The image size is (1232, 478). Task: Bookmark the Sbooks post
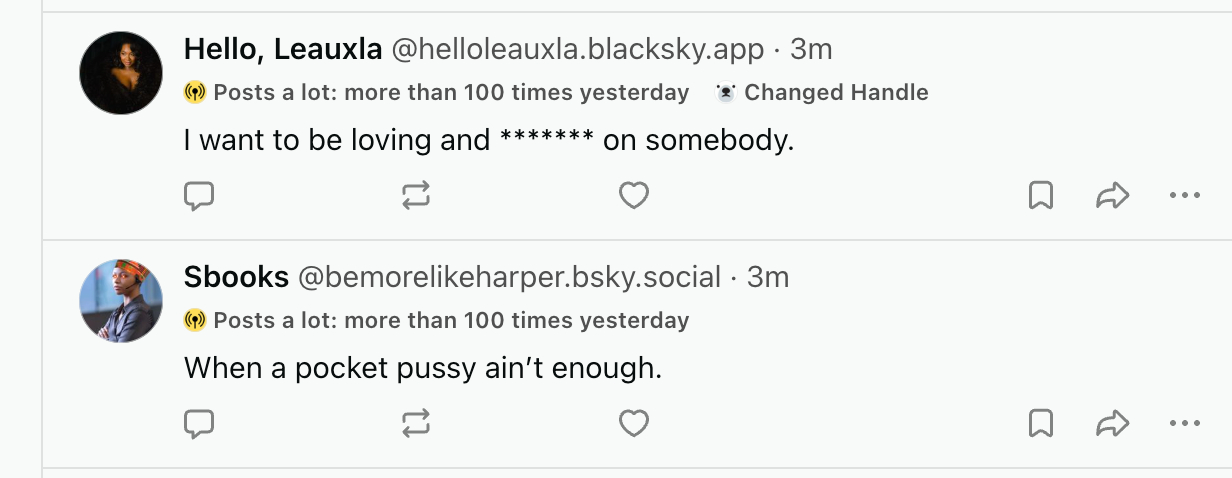pos(1041,424)
